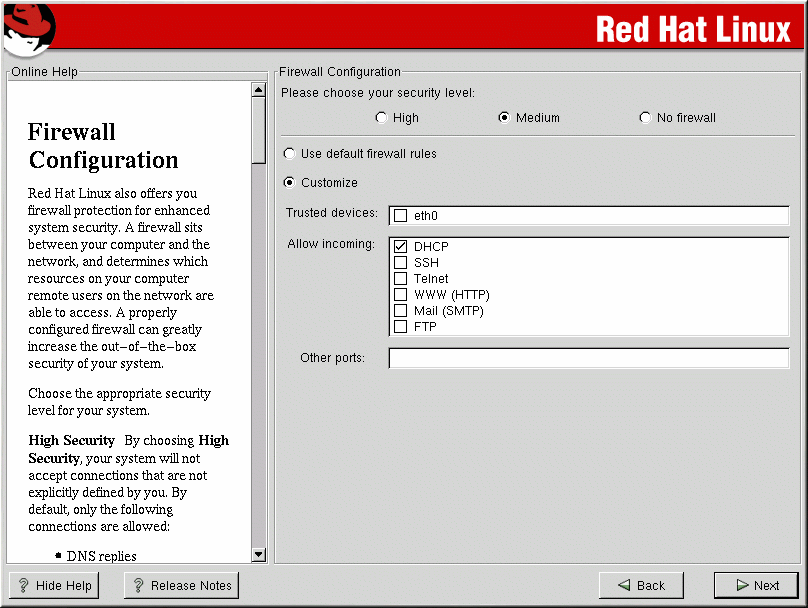Open the Release Notes
The width and height of the screenshot is (808, 608).
click(181, 586)
